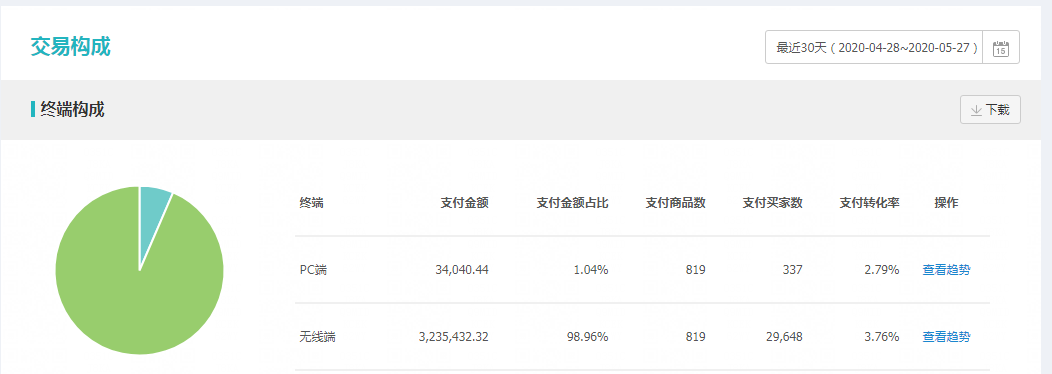
Task: Click the download arrow icon
Action: pos(976,110)
